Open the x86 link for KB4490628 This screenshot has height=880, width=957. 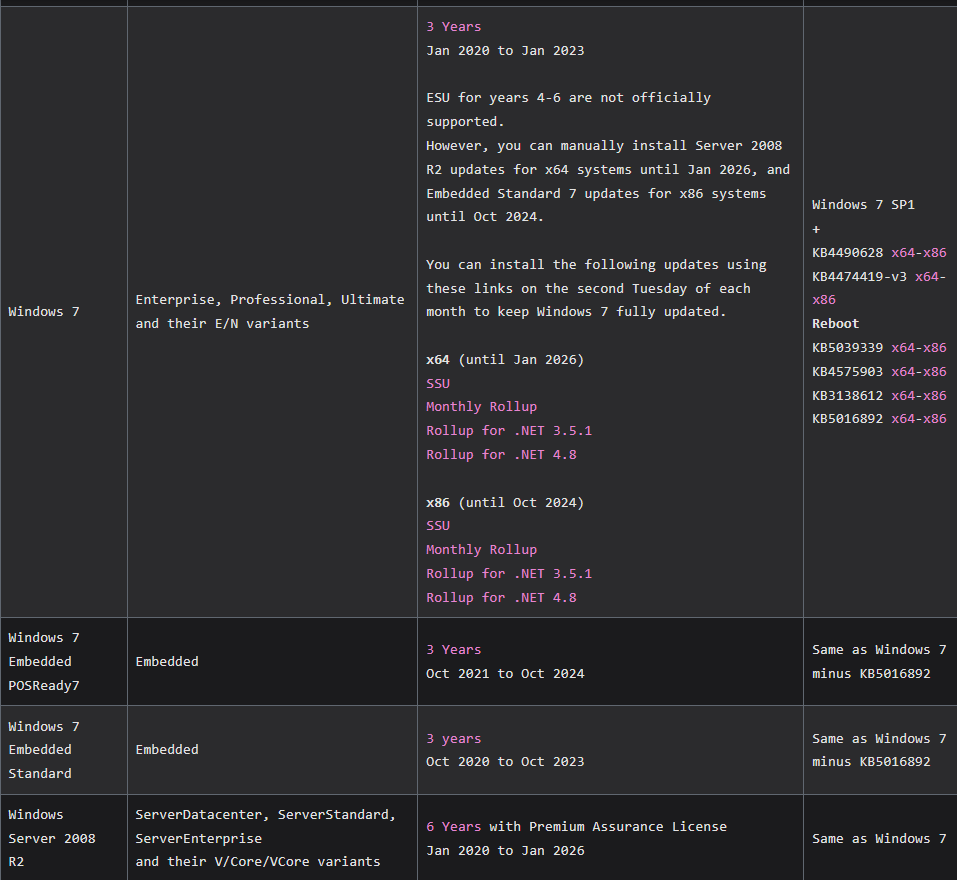pyautogui.click(x=934, y=253)
